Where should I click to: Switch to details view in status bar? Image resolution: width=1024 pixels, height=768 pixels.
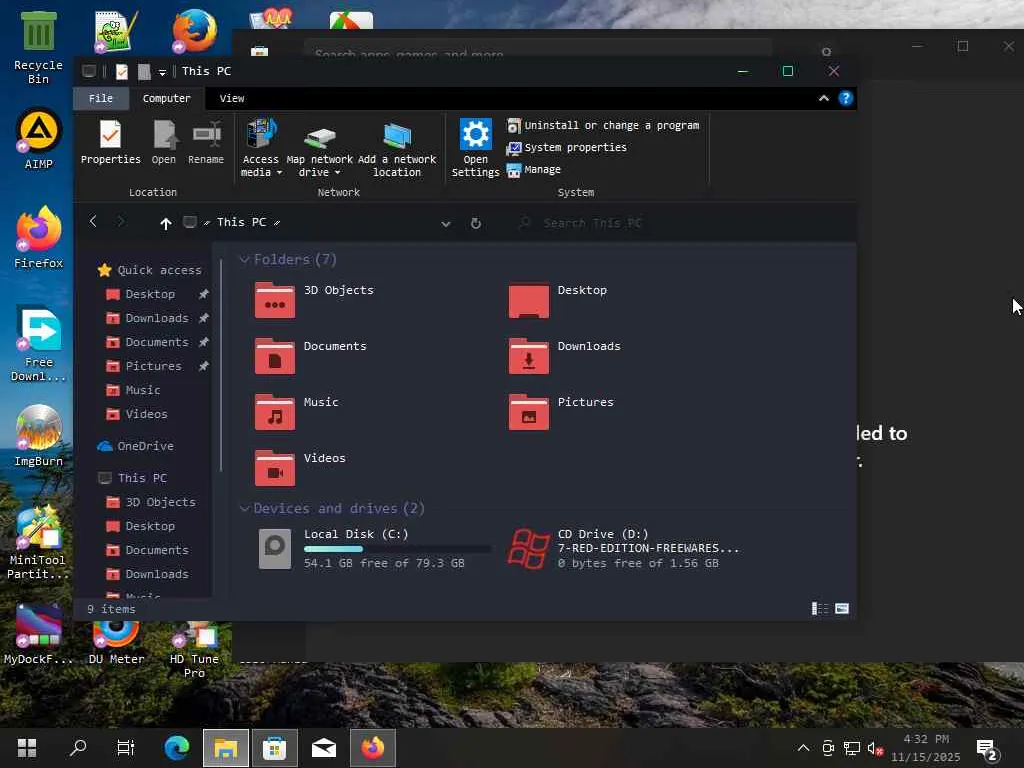click(x=820, y=609)
